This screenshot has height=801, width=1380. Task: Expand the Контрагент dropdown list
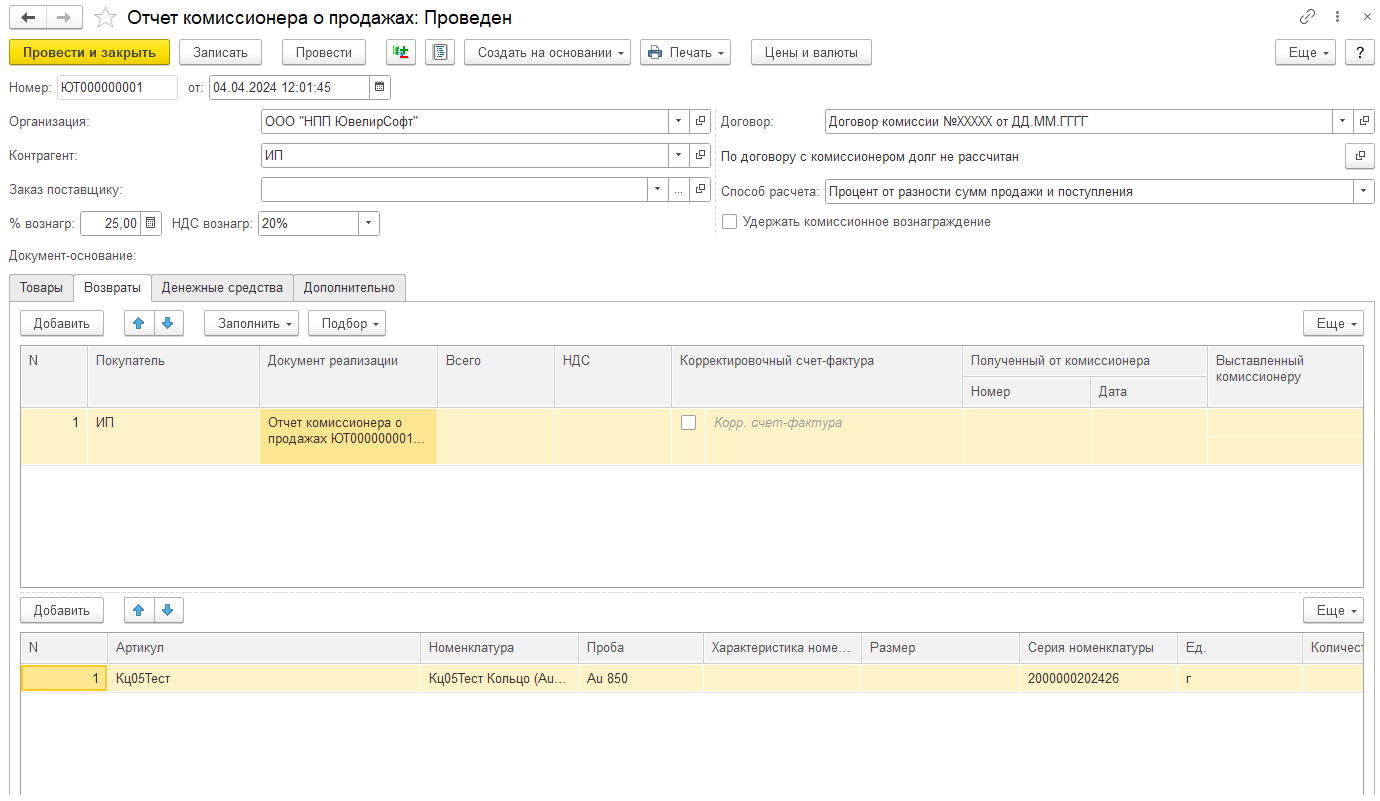[679, 155]
